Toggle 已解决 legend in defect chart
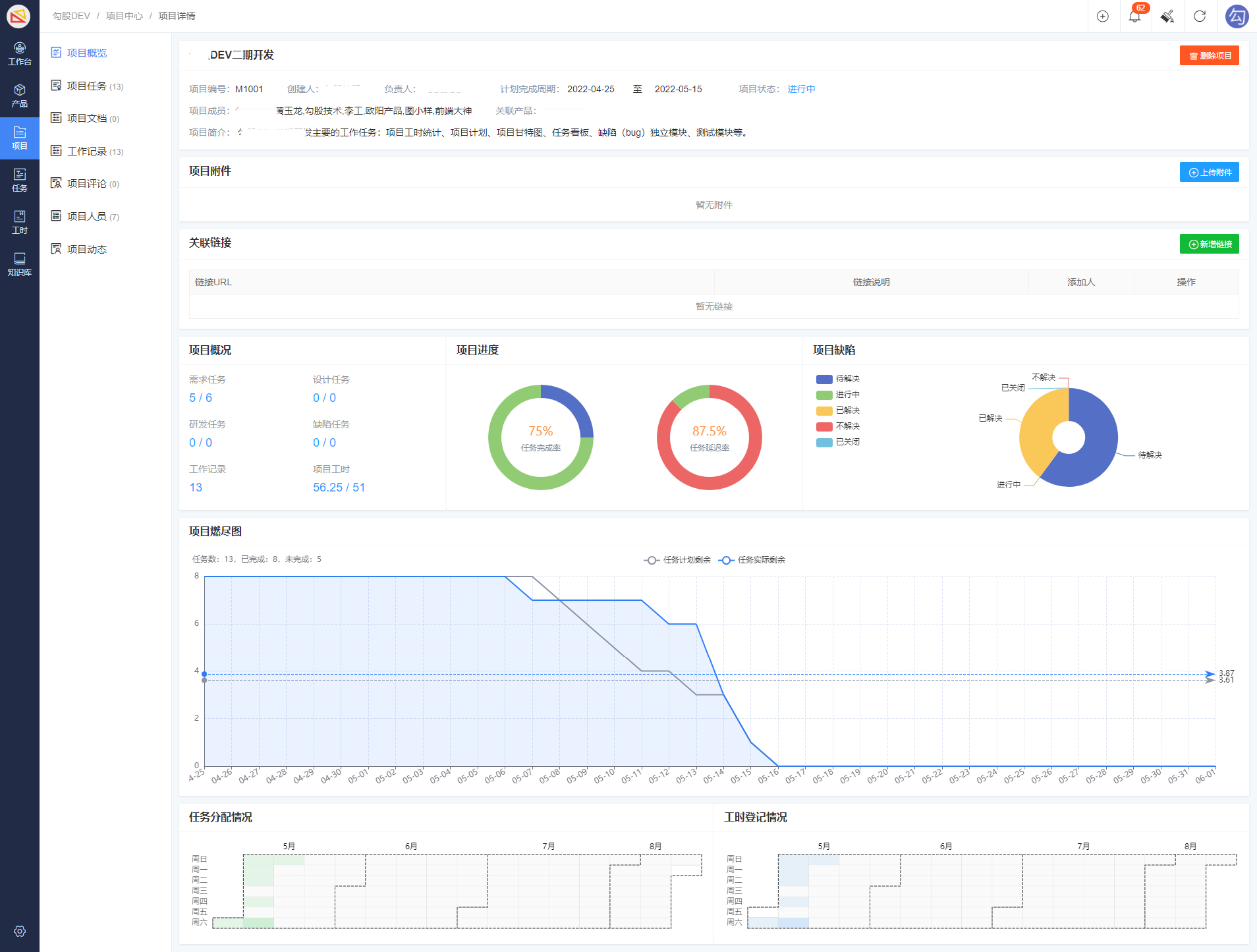1257x952 pixels. click(837, 410)
